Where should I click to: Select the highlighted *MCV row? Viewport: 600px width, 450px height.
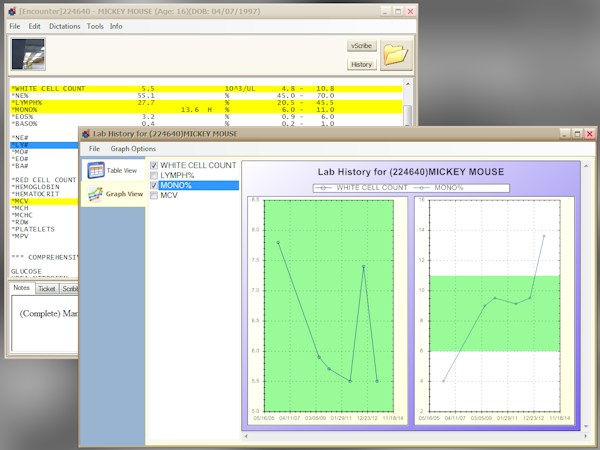(x=44, y=201)
